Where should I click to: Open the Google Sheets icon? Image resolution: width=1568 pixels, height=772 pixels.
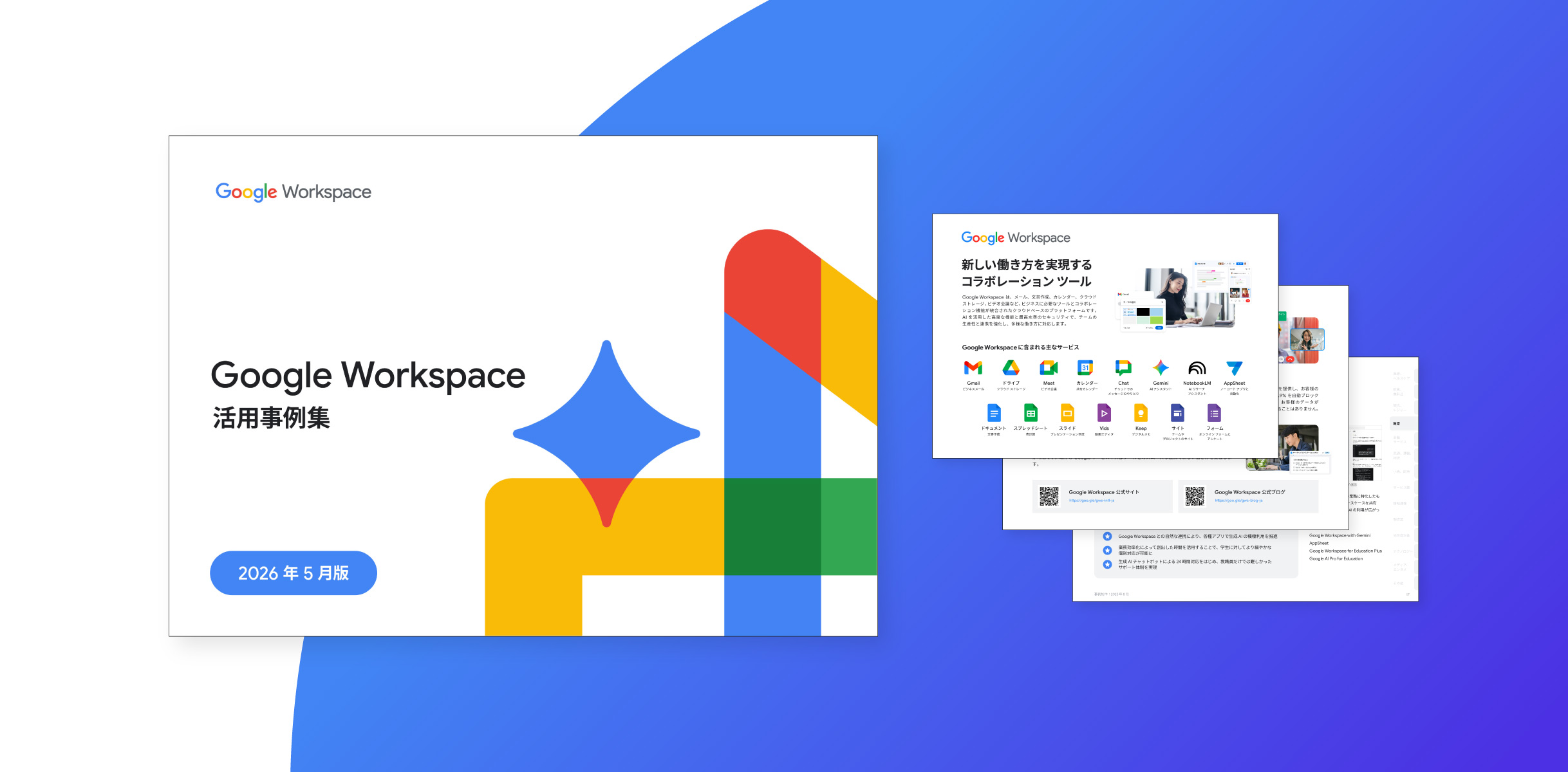coord(1031,413)
